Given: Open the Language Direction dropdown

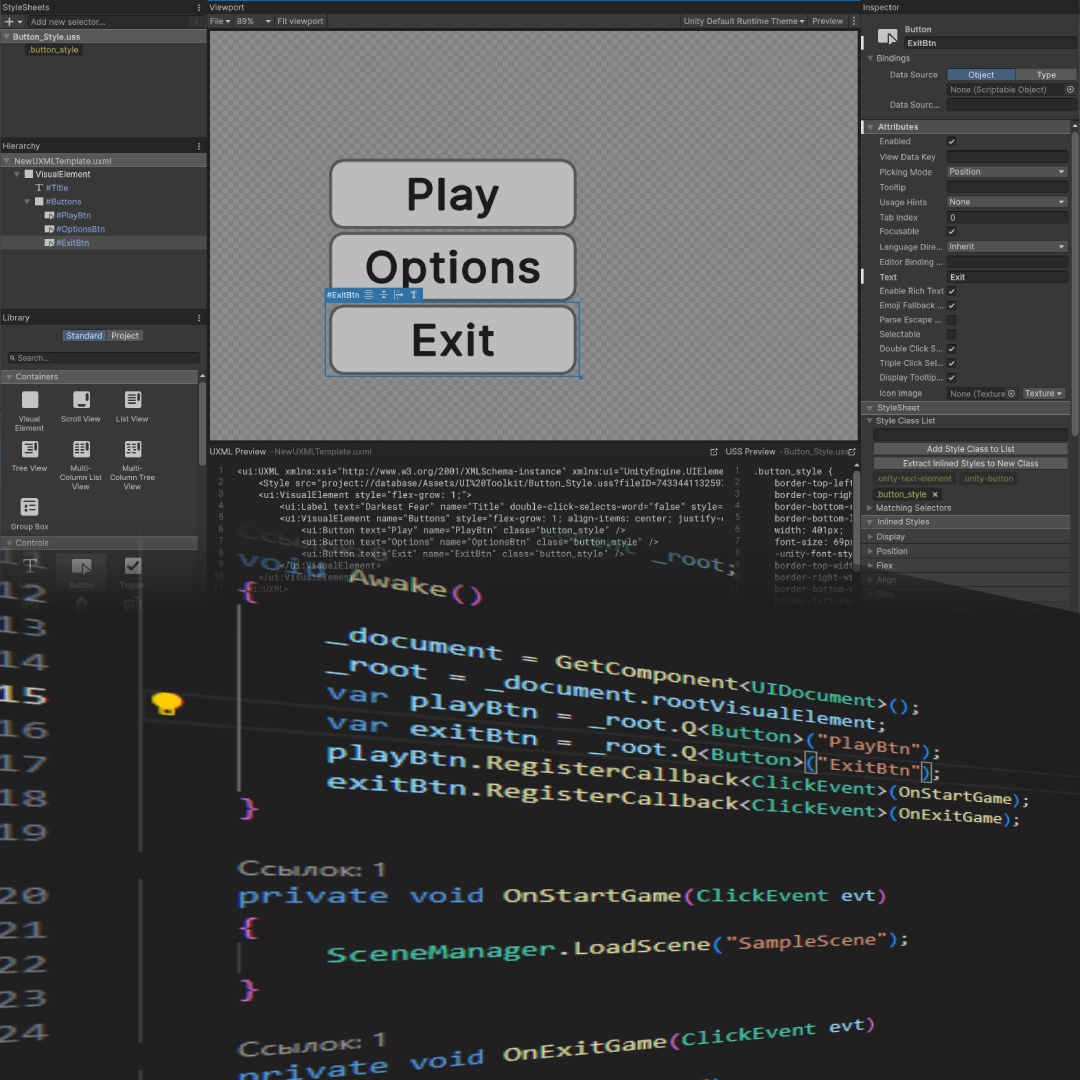Looking at the screenshot, I should coord(1006,247).
